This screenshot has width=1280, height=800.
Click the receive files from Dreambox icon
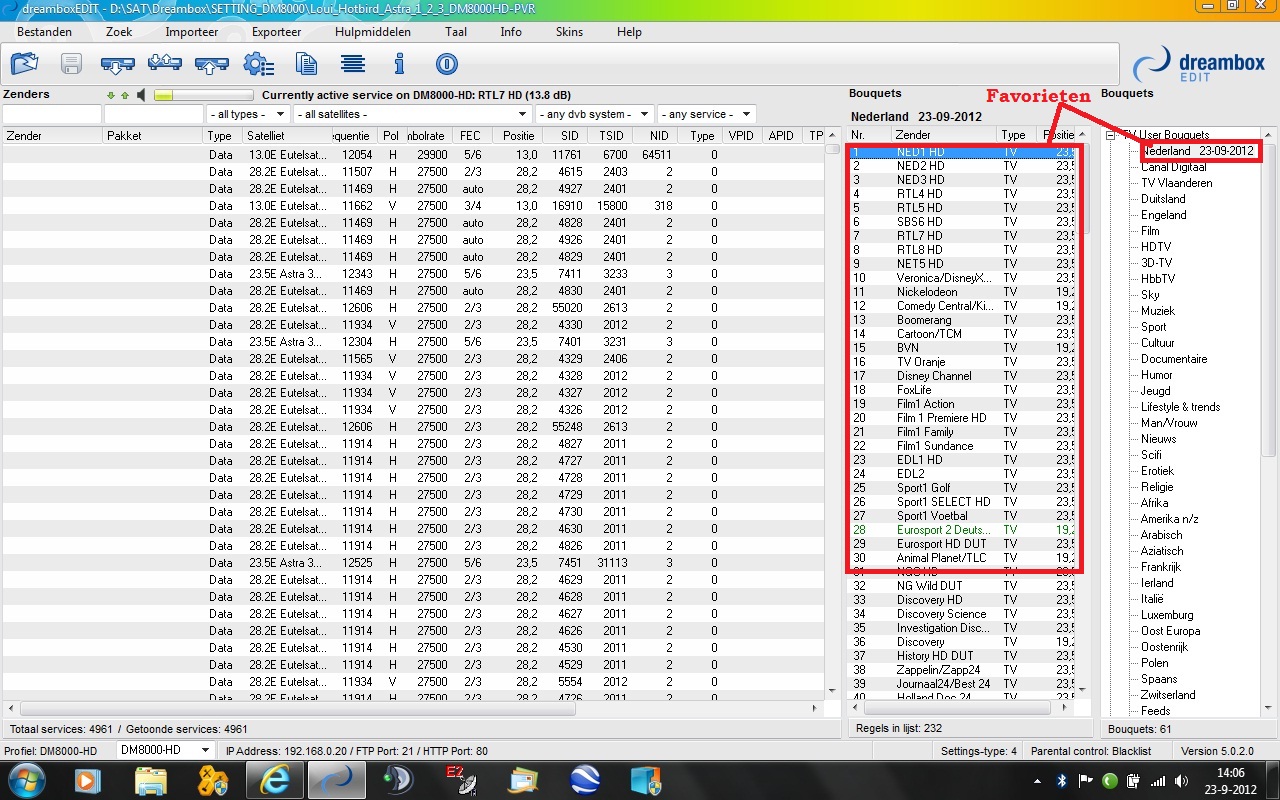click(118, 65)
